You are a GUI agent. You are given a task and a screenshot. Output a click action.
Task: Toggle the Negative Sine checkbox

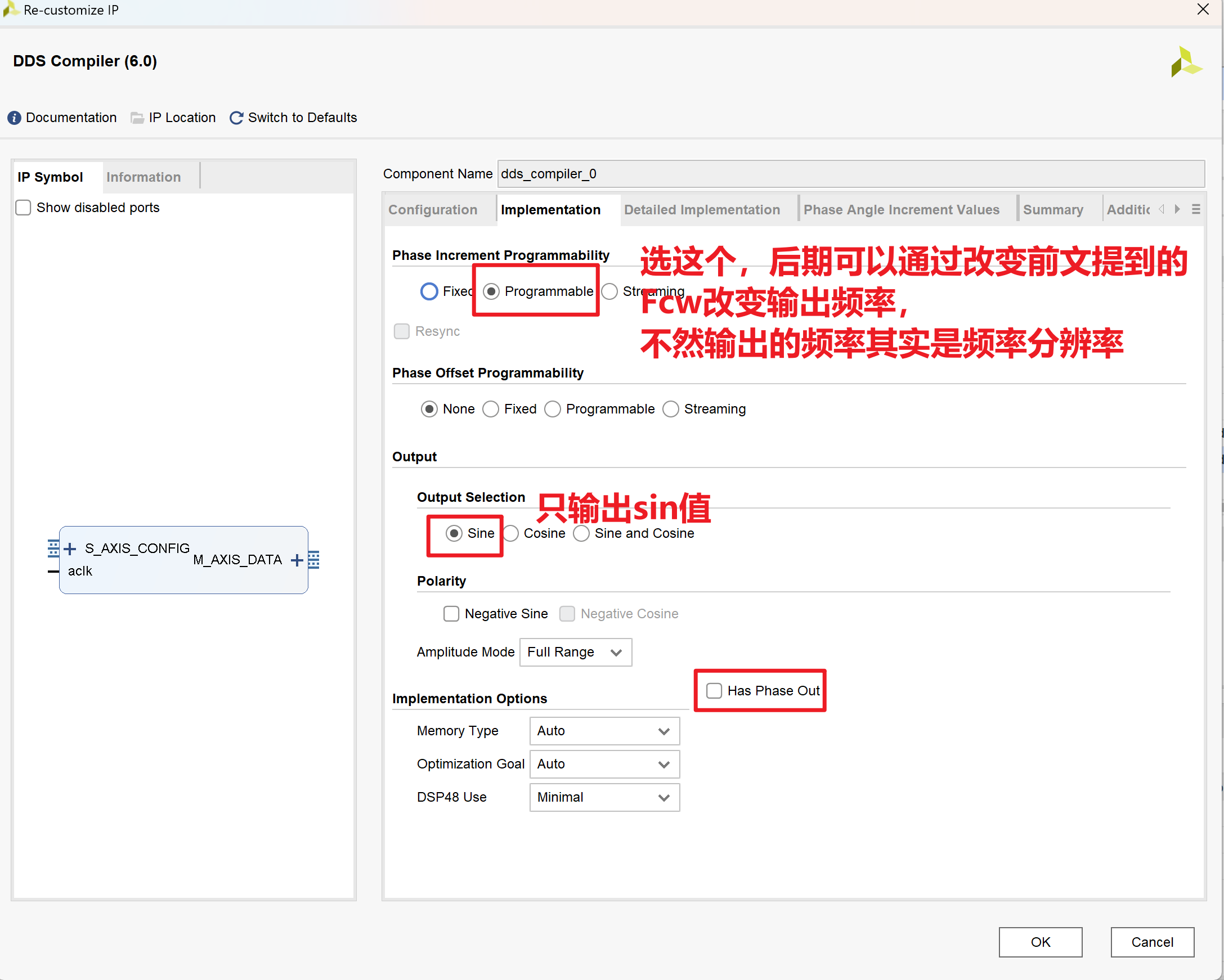coord(451,614)
